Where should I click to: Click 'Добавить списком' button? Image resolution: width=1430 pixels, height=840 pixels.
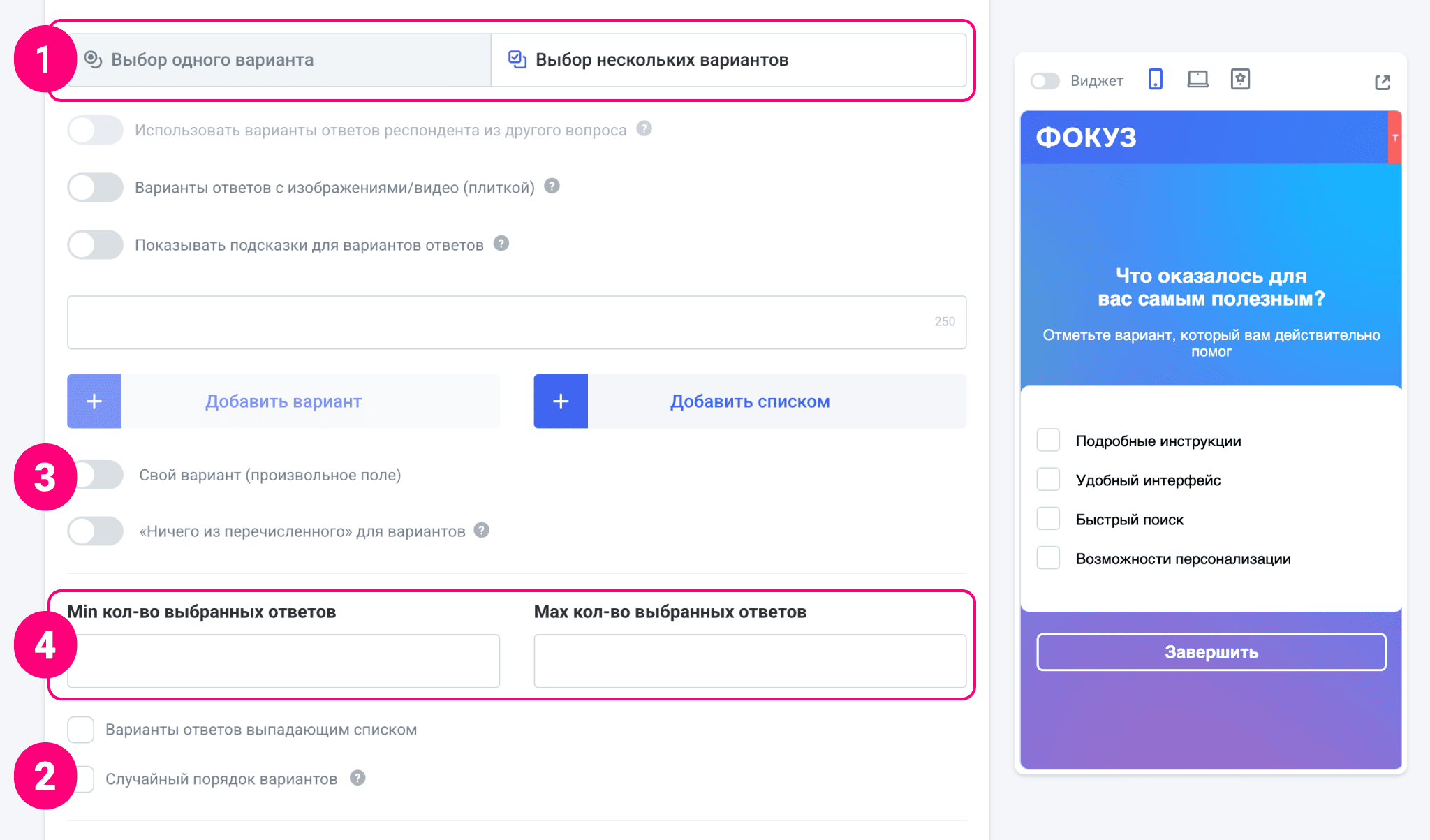click(750, 401)
